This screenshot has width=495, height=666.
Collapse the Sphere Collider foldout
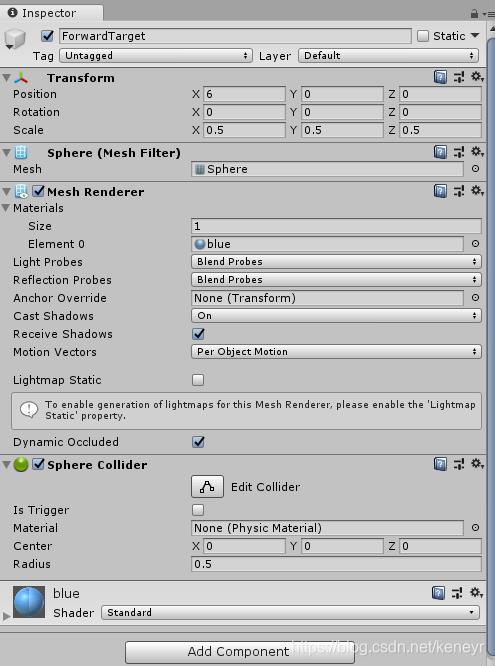(x=6, y=465)
